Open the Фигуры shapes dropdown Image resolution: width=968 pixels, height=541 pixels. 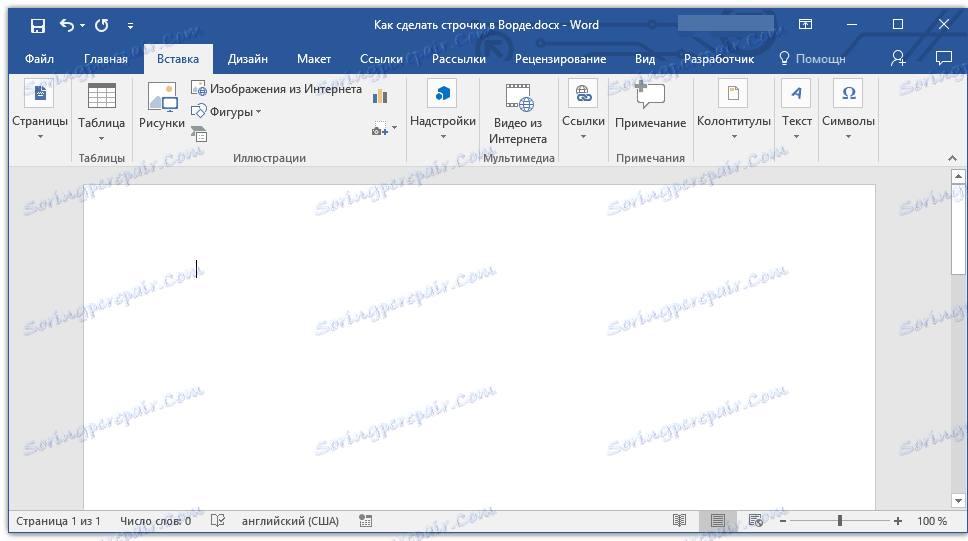pyautogui.click(x=226, y=112)
